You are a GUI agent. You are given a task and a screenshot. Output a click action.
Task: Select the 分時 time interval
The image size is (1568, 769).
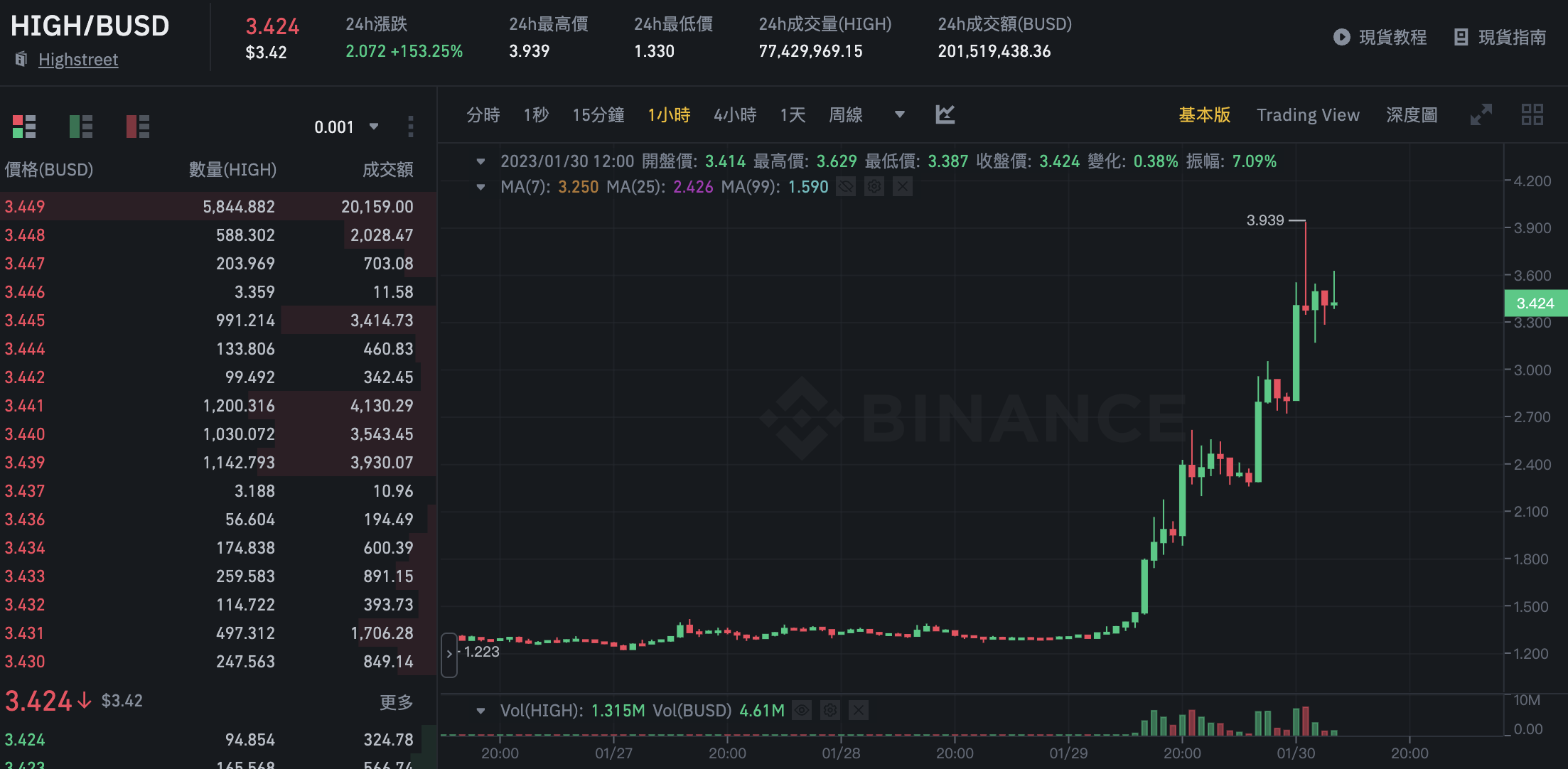click(483, 114)
